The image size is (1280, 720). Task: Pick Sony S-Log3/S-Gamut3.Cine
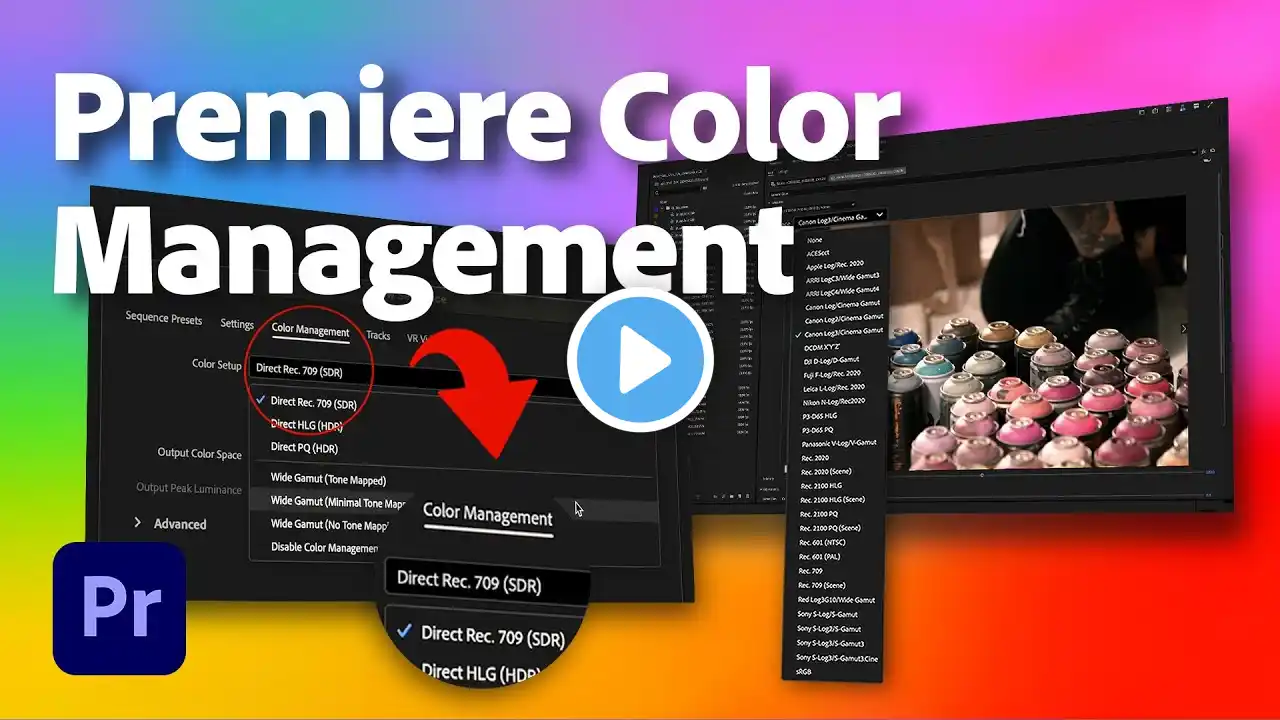click(x=838, y=657)
